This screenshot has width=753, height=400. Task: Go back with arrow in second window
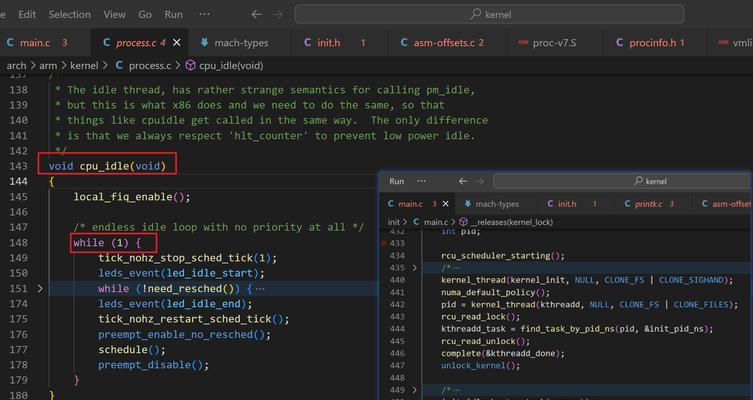point(463,181)
